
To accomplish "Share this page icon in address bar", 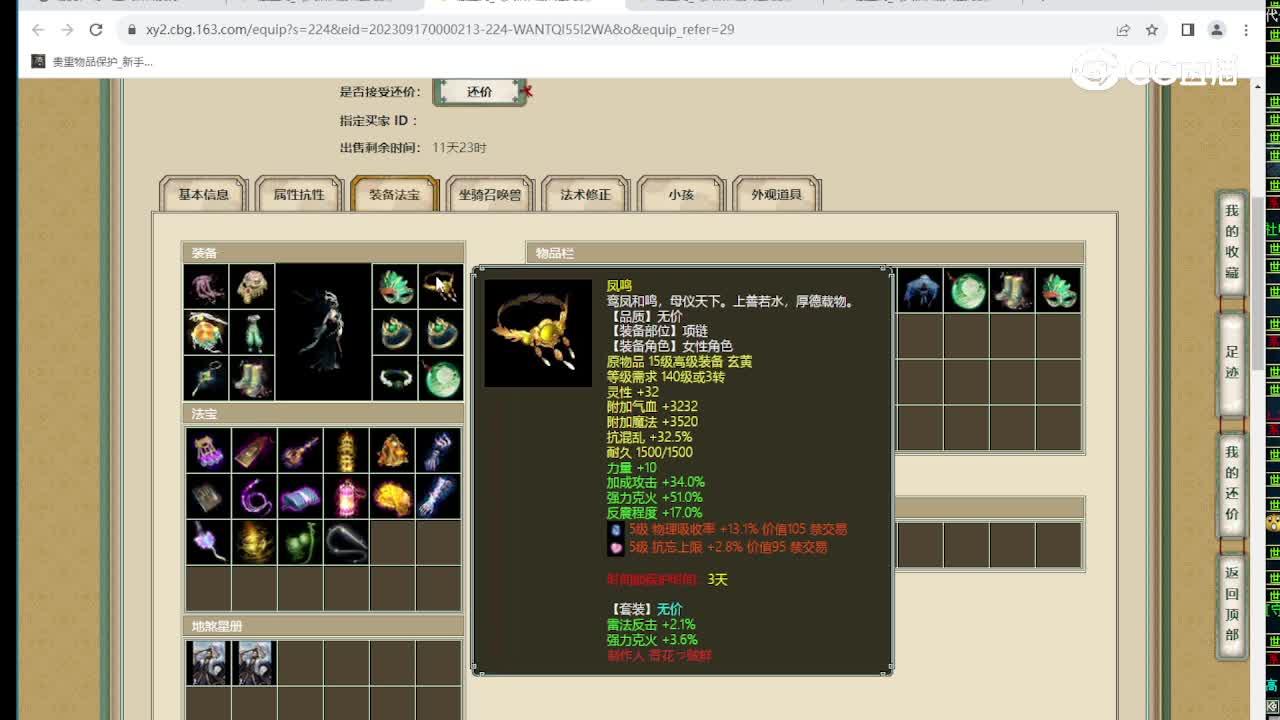I will [1123, 30].
